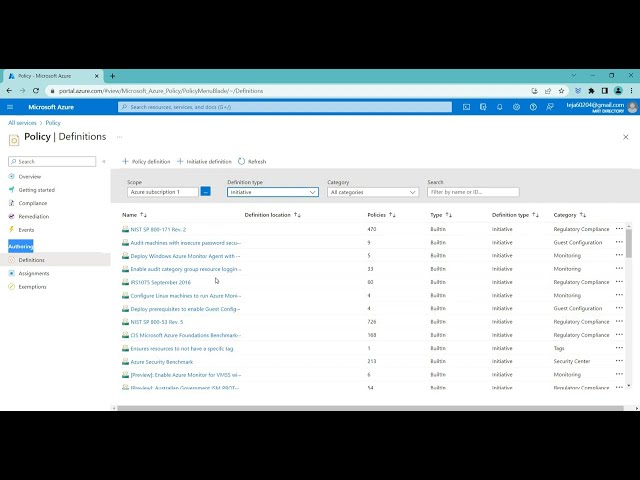Open the help question mark icon
The image size is (640, 480).
point(533,107)
